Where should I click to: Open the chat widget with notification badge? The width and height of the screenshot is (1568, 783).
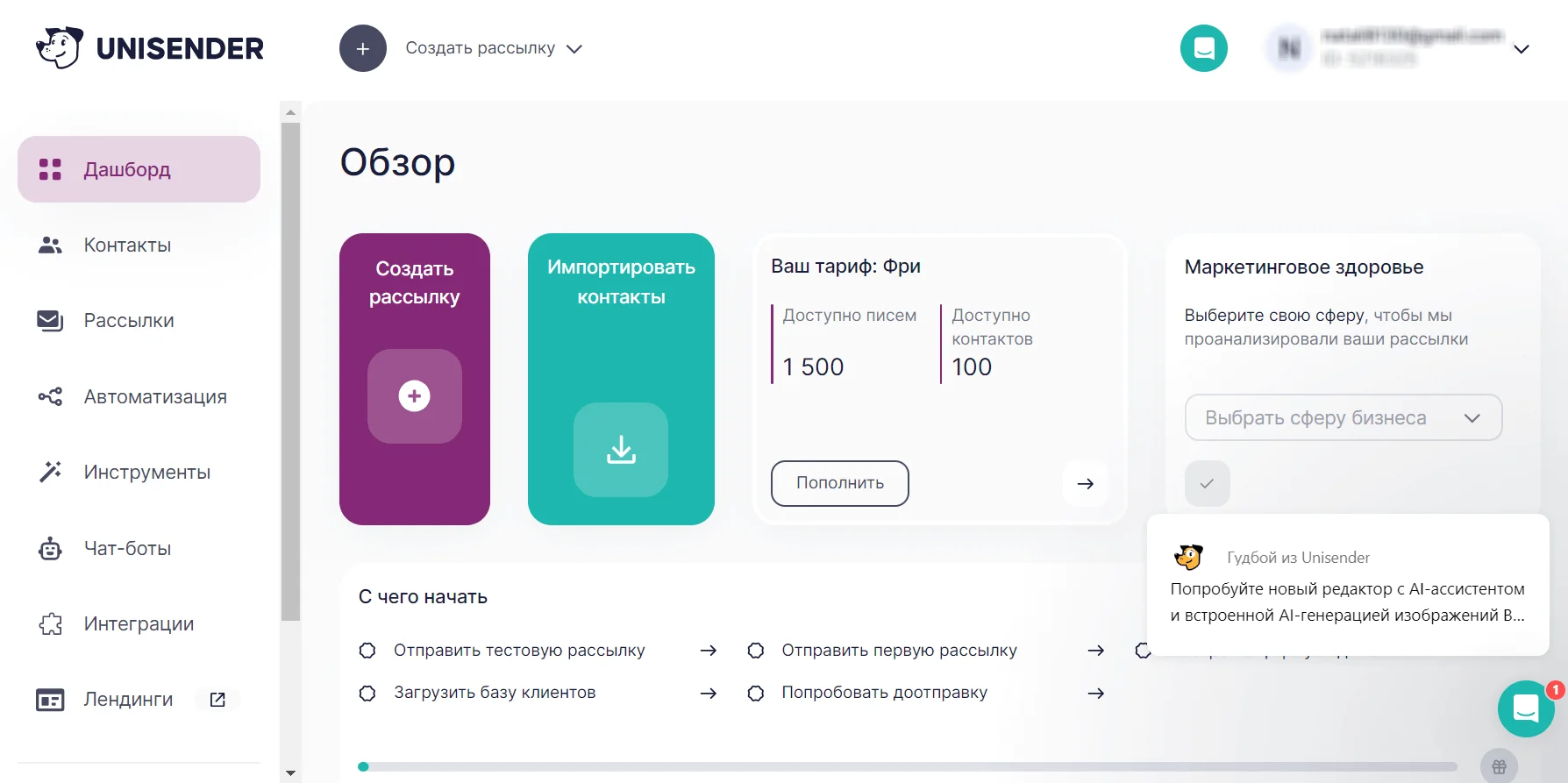coord(1526,708)
